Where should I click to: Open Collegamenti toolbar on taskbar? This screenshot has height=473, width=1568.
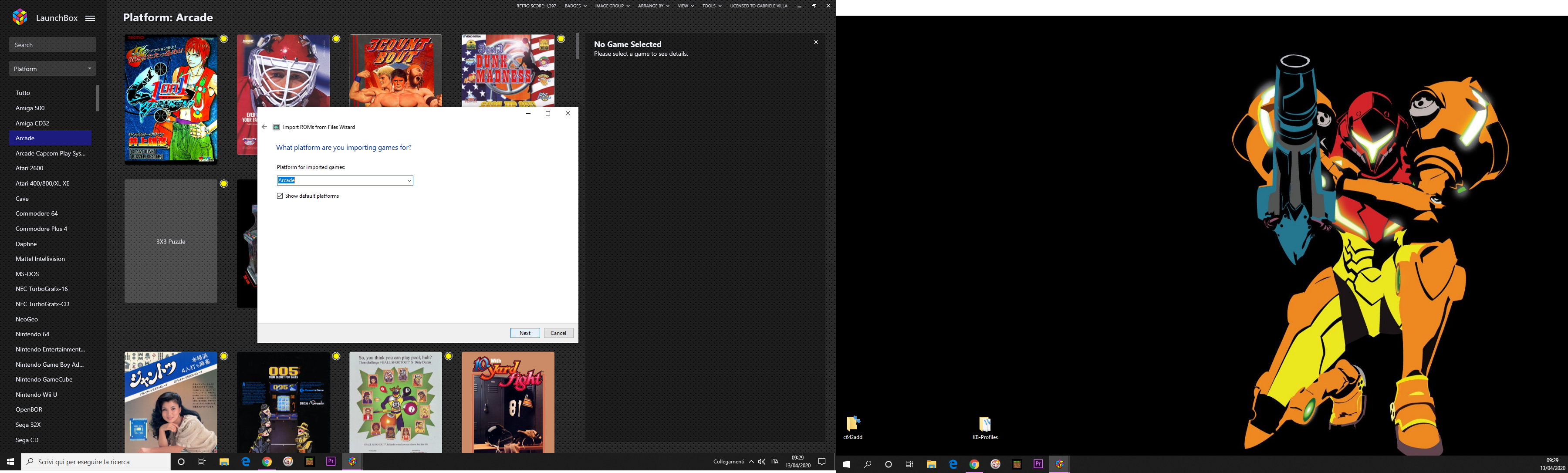point(729,462)
